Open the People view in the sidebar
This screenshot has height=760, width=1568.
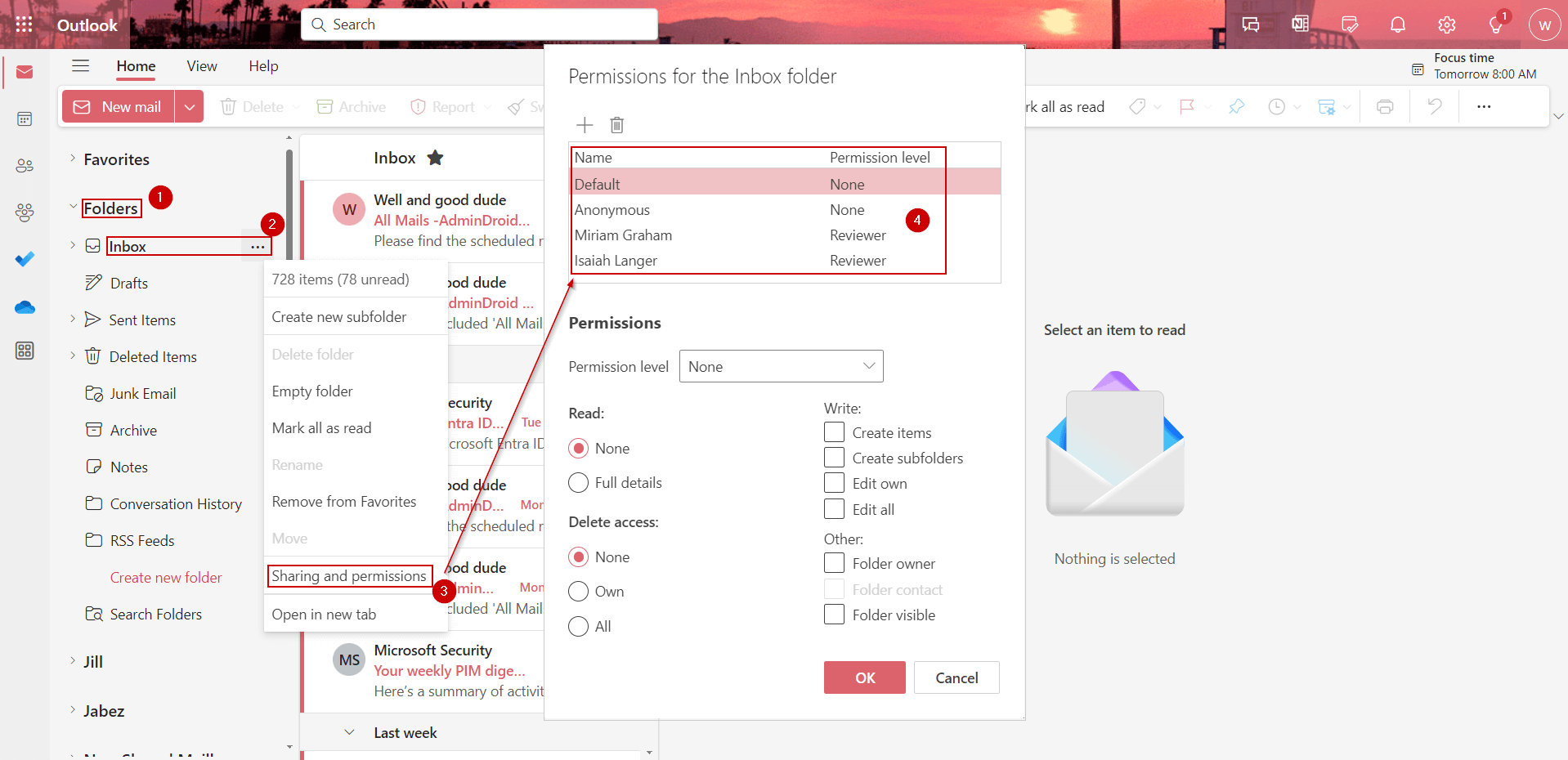tap(25, 165)
